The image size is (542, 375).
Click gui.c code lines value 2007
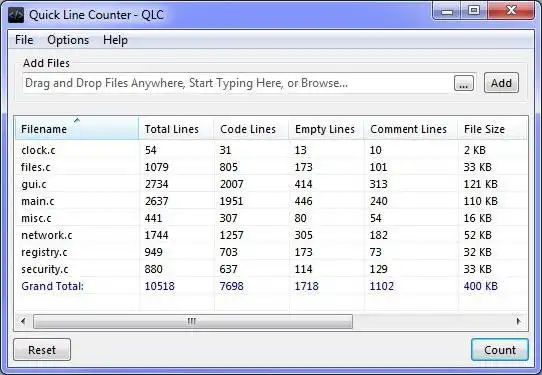[x=232, y=184]
